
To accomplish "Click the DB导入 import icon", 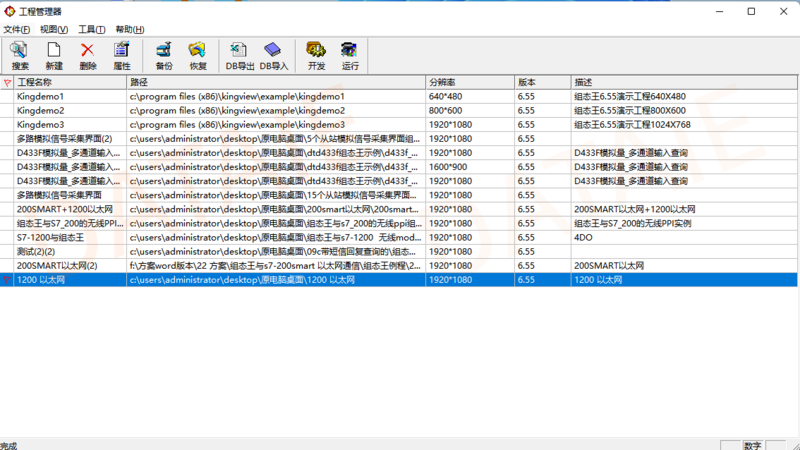I will tap(273, 56).
